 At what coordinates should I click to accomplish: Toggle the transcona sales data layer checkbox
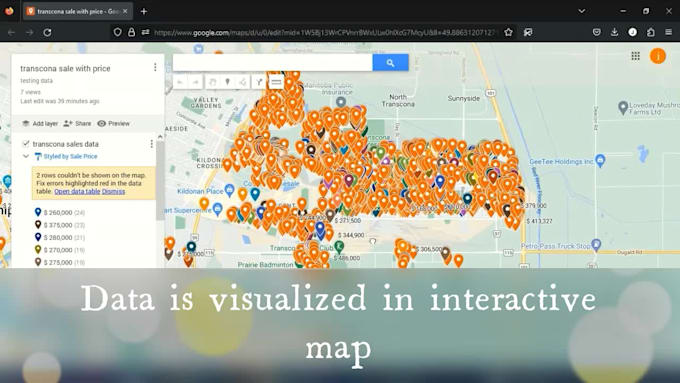[26, 144]
